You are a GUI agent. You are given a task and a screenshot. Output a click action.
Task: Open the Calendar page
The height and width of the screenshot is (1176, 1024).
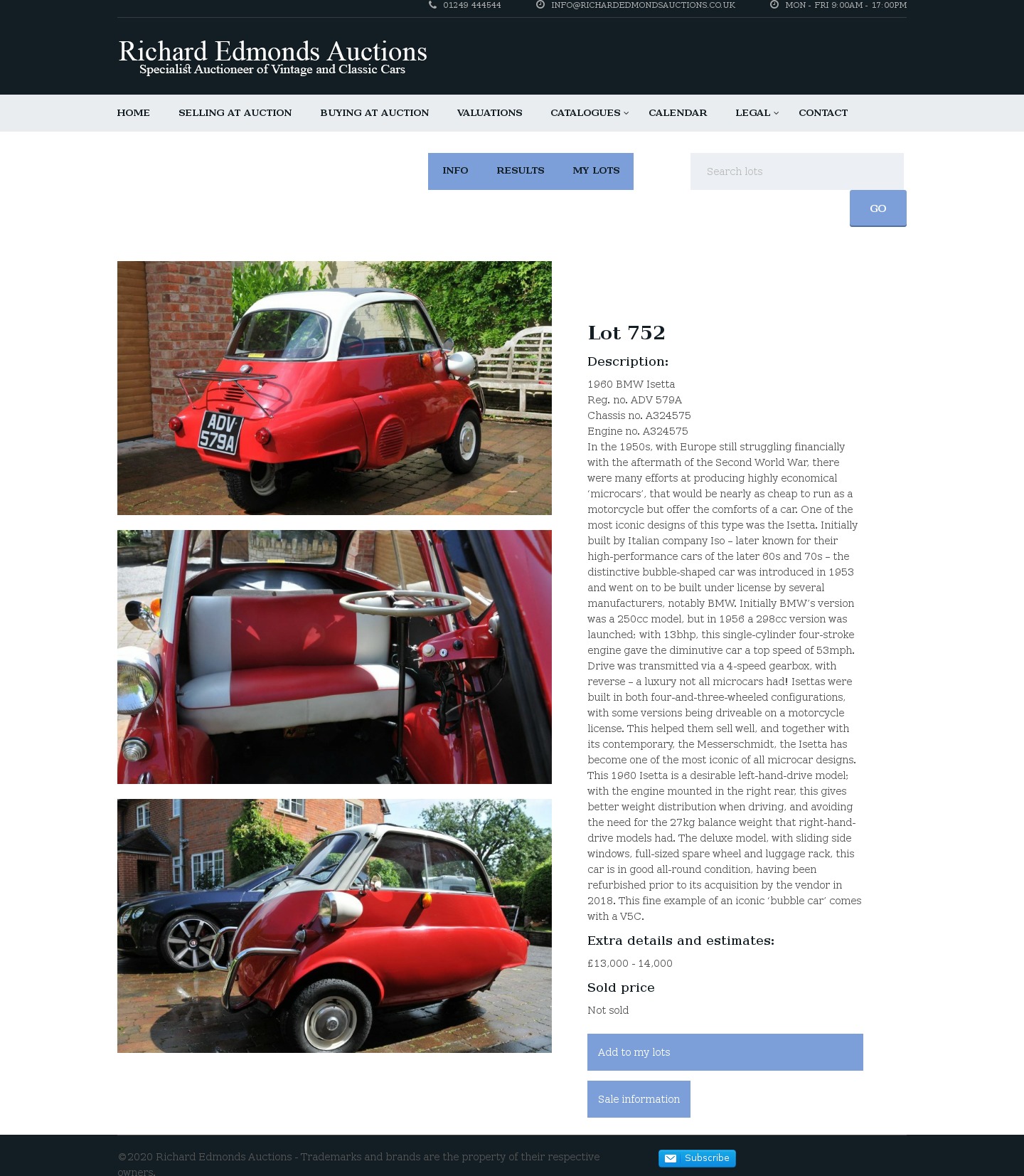678,112
